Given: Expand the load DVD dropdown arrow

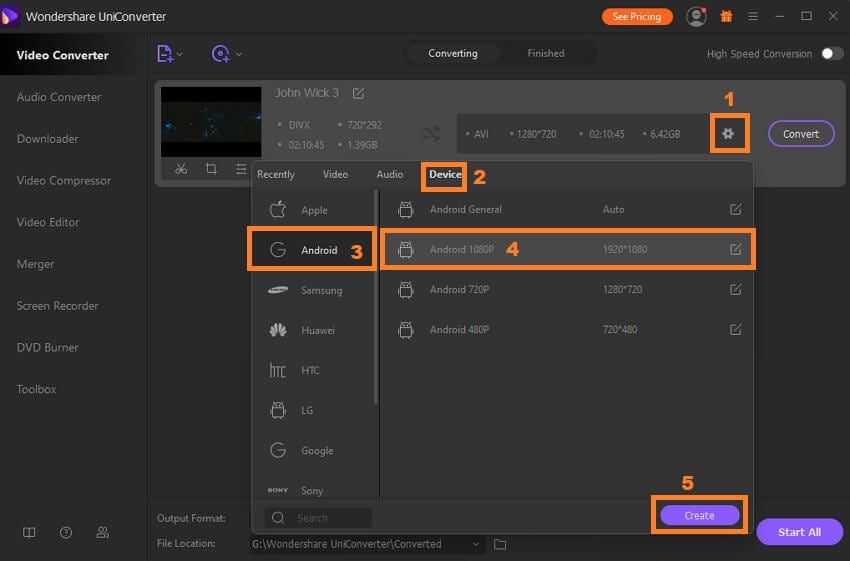Looking at the screenshot, I should click(239, 54).
